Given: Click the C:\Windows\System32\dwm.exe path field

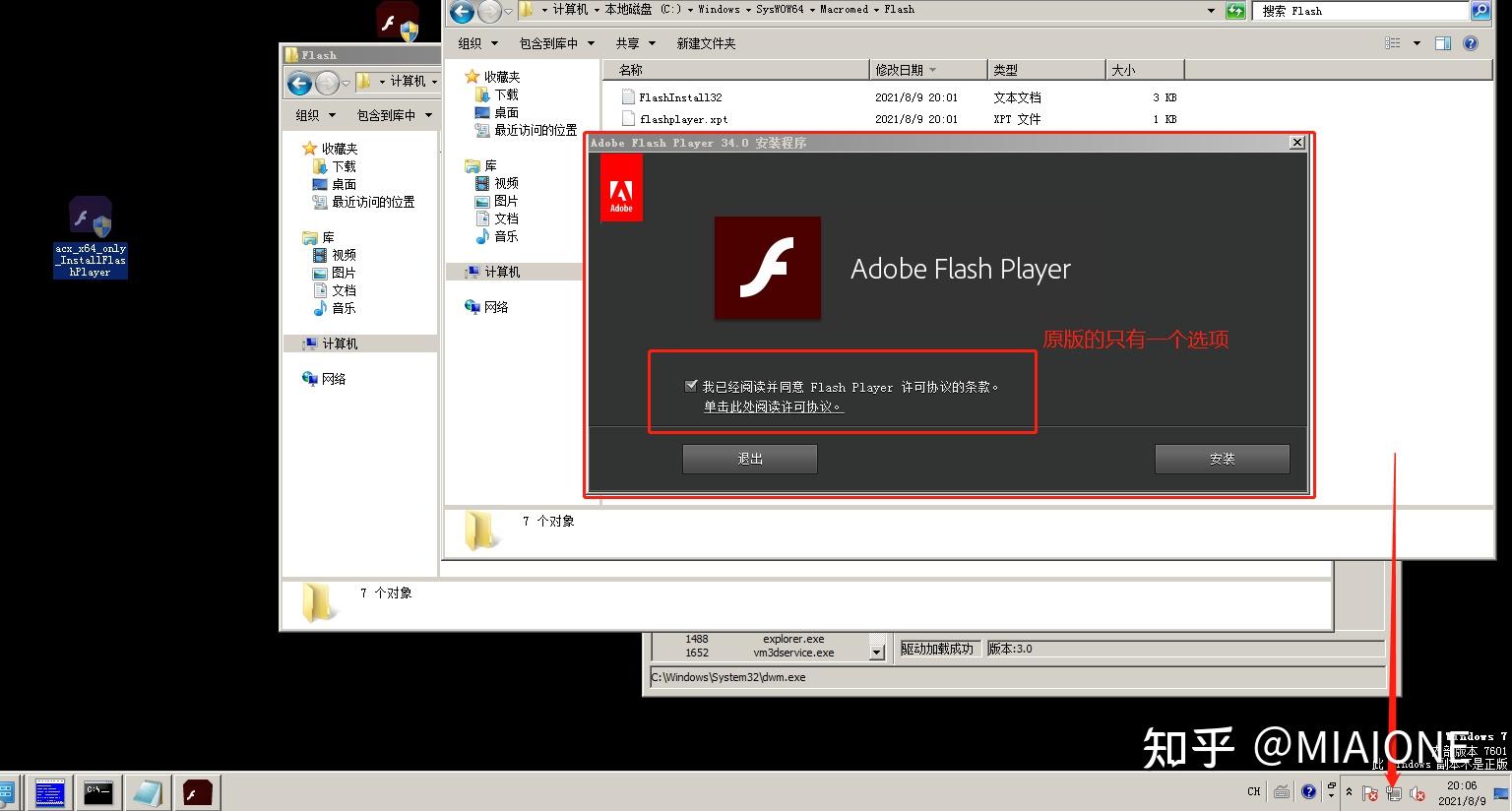Looking at the screenshot, I should point(1017,677).
